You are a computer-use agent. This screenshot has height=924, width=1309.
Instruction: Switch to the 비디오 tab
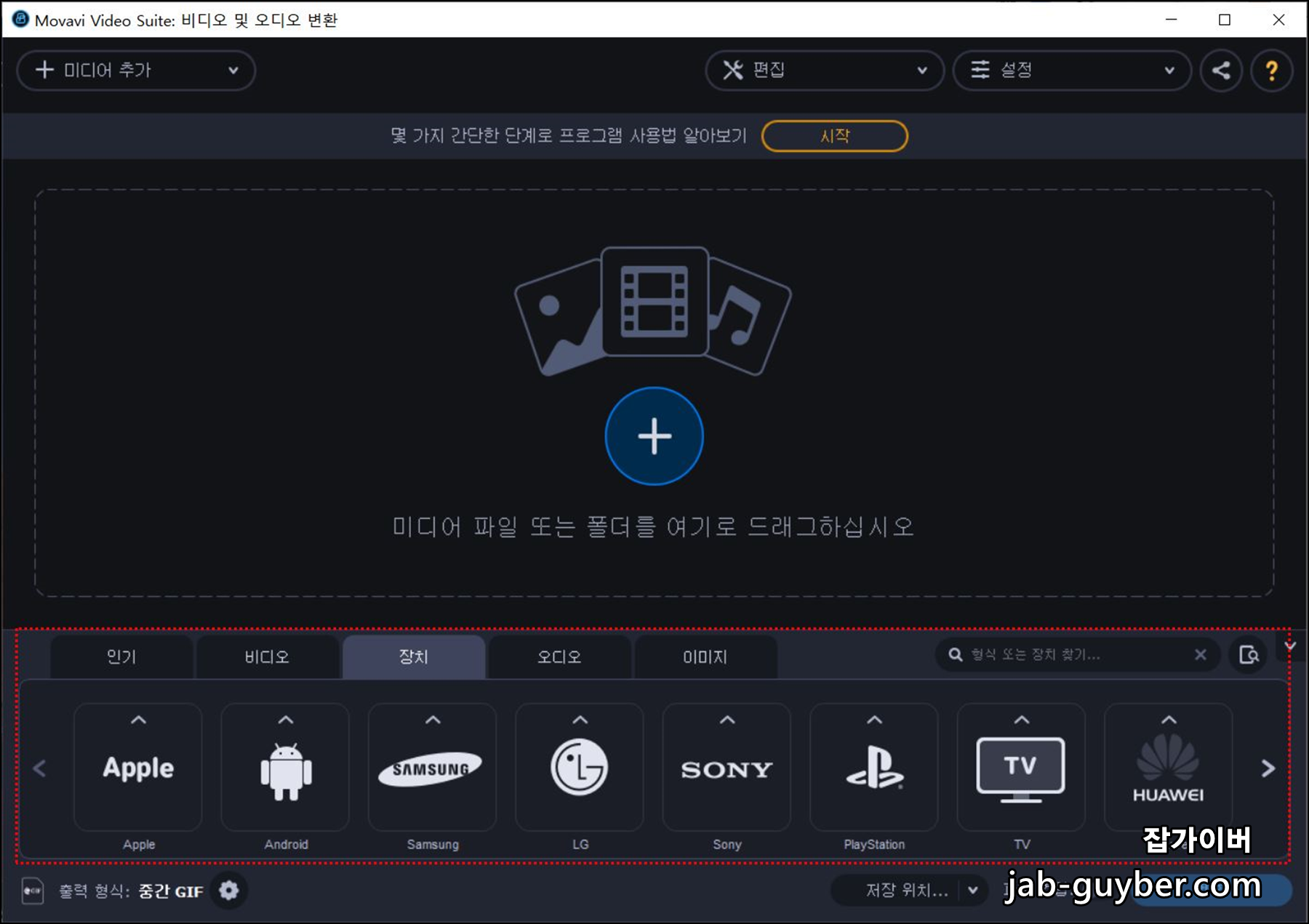267,657
